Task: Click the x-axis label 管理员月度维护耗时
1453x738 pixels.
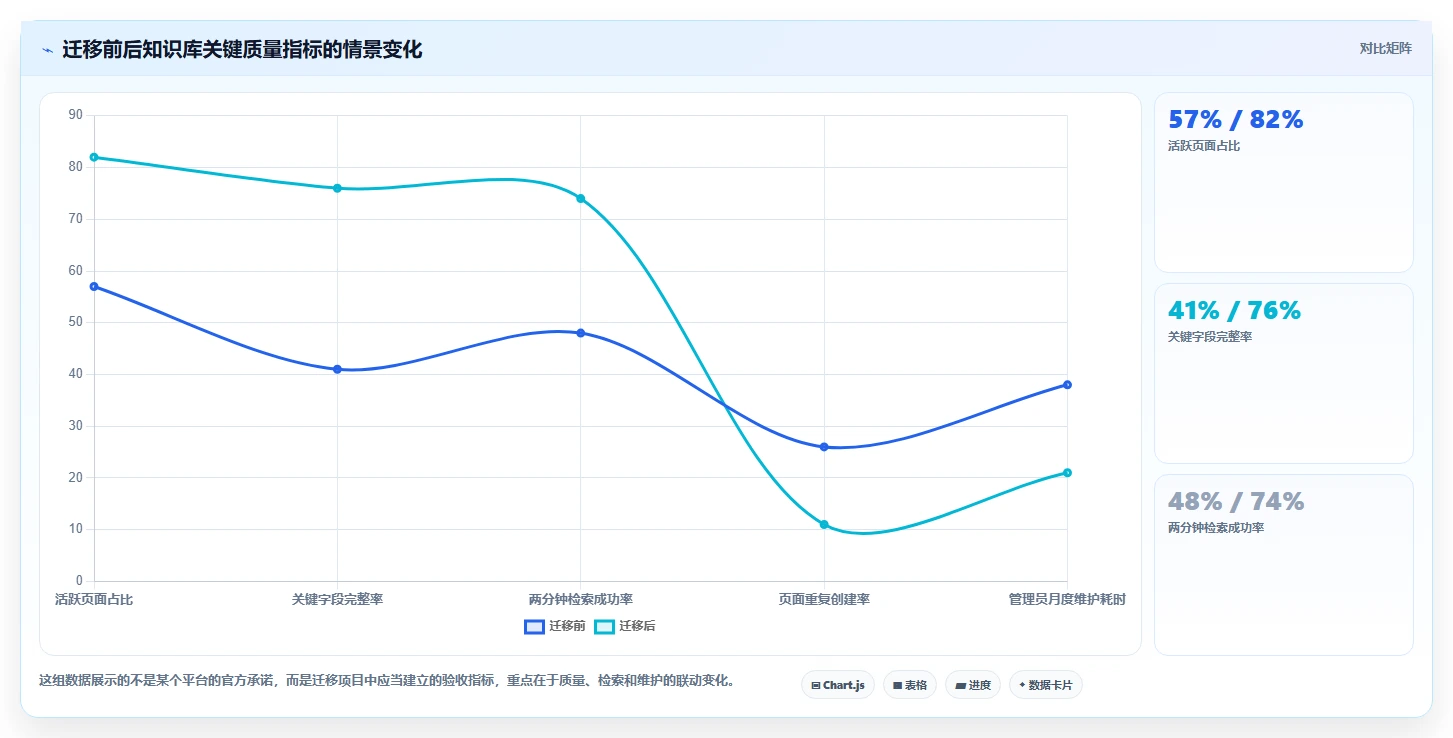Action: point(1067,600)
